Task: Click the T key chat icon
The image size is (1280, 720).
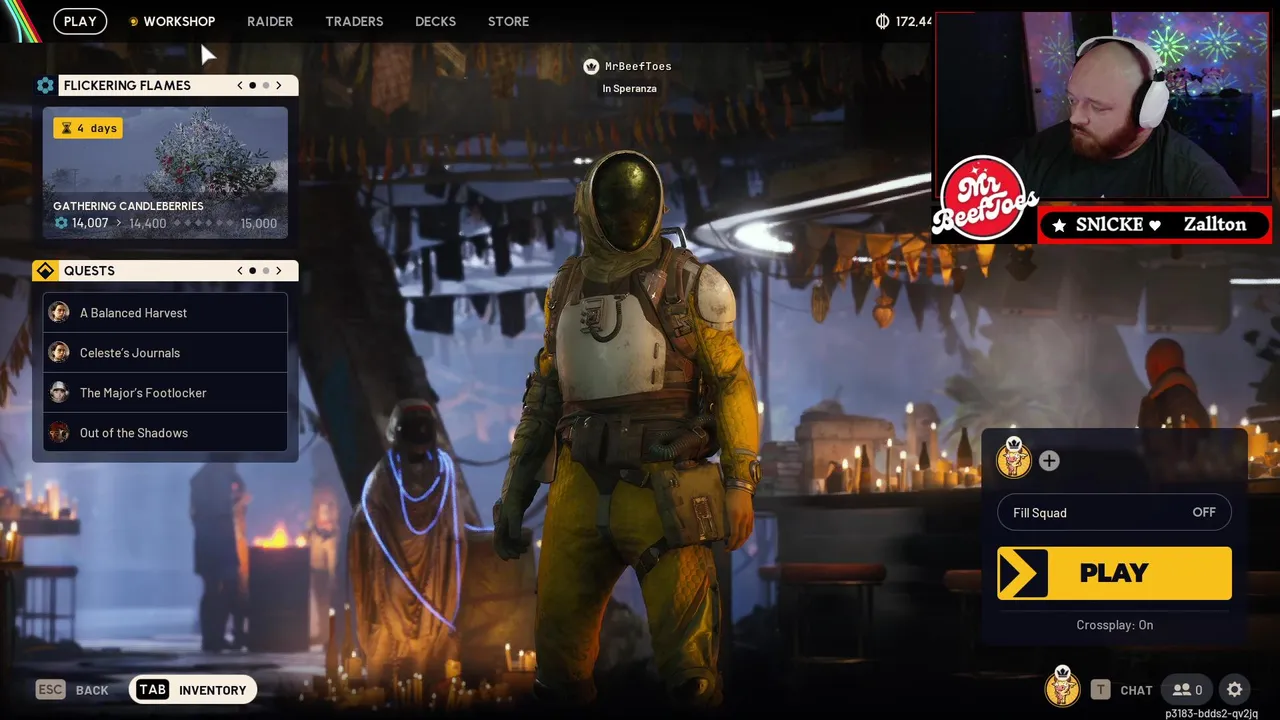Action: 1100,690
